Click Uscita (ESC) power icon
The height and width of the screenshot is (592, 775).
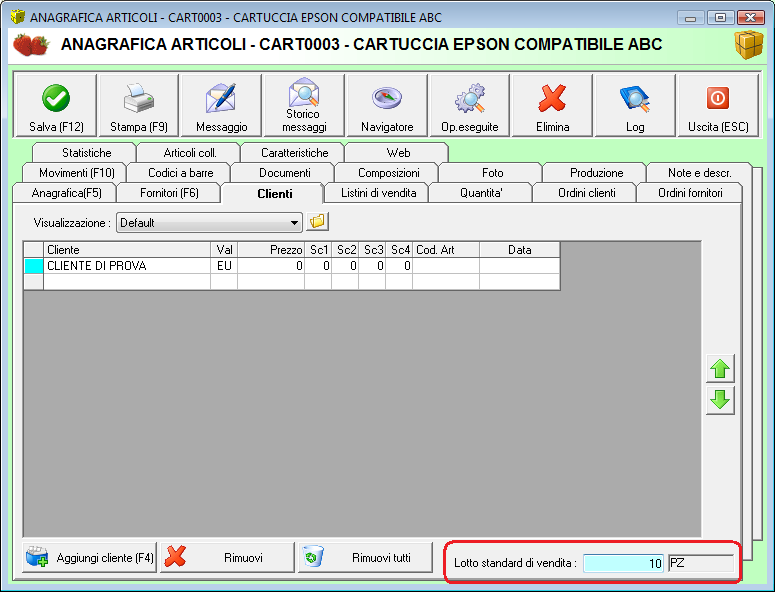(x=718, y=105)
